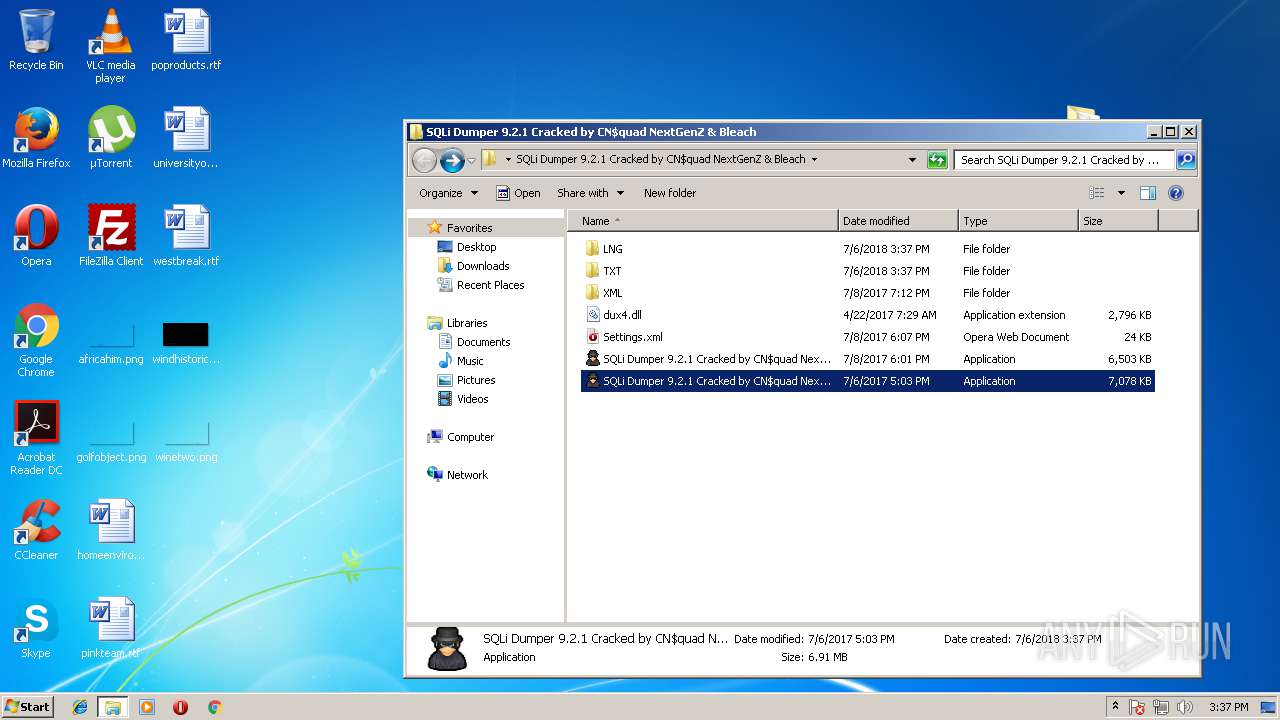Viewport: 1280px width, 720px height.
Task: Launch µTorrent desktop shortcut
Action: pos(110,138)
